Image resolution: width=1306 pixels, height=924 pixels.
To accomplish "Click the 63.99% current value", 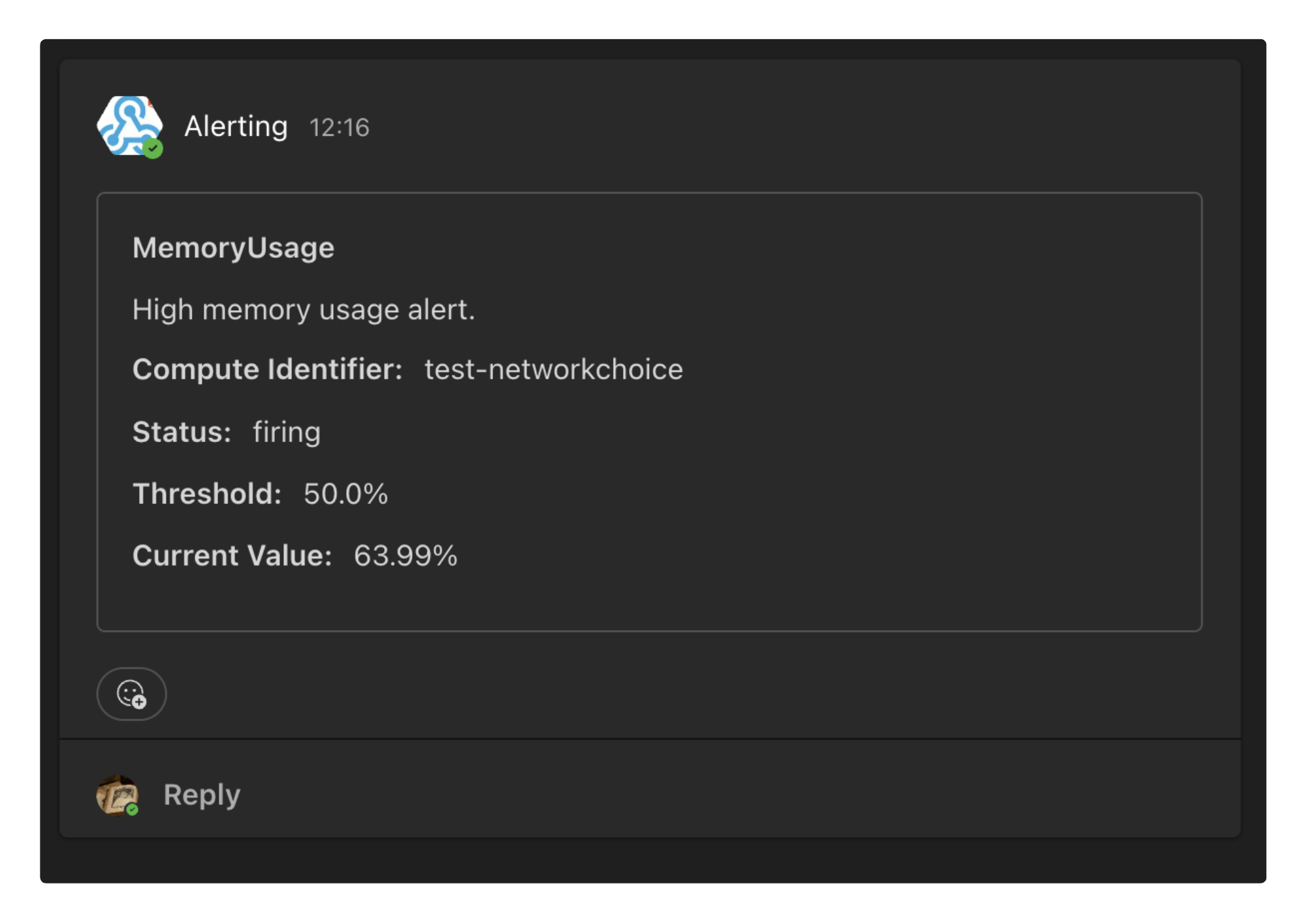I will (406, 556).
